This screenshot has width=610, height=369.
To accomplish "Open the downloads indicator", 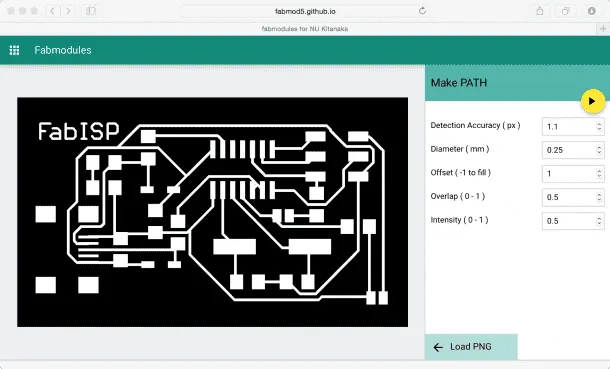I will [x=592, y=11].
